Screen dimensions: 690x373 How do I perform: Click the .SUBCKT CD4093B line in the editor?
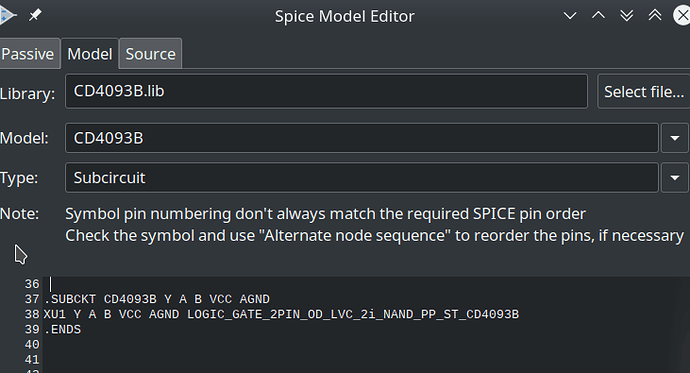pos(157,299)
